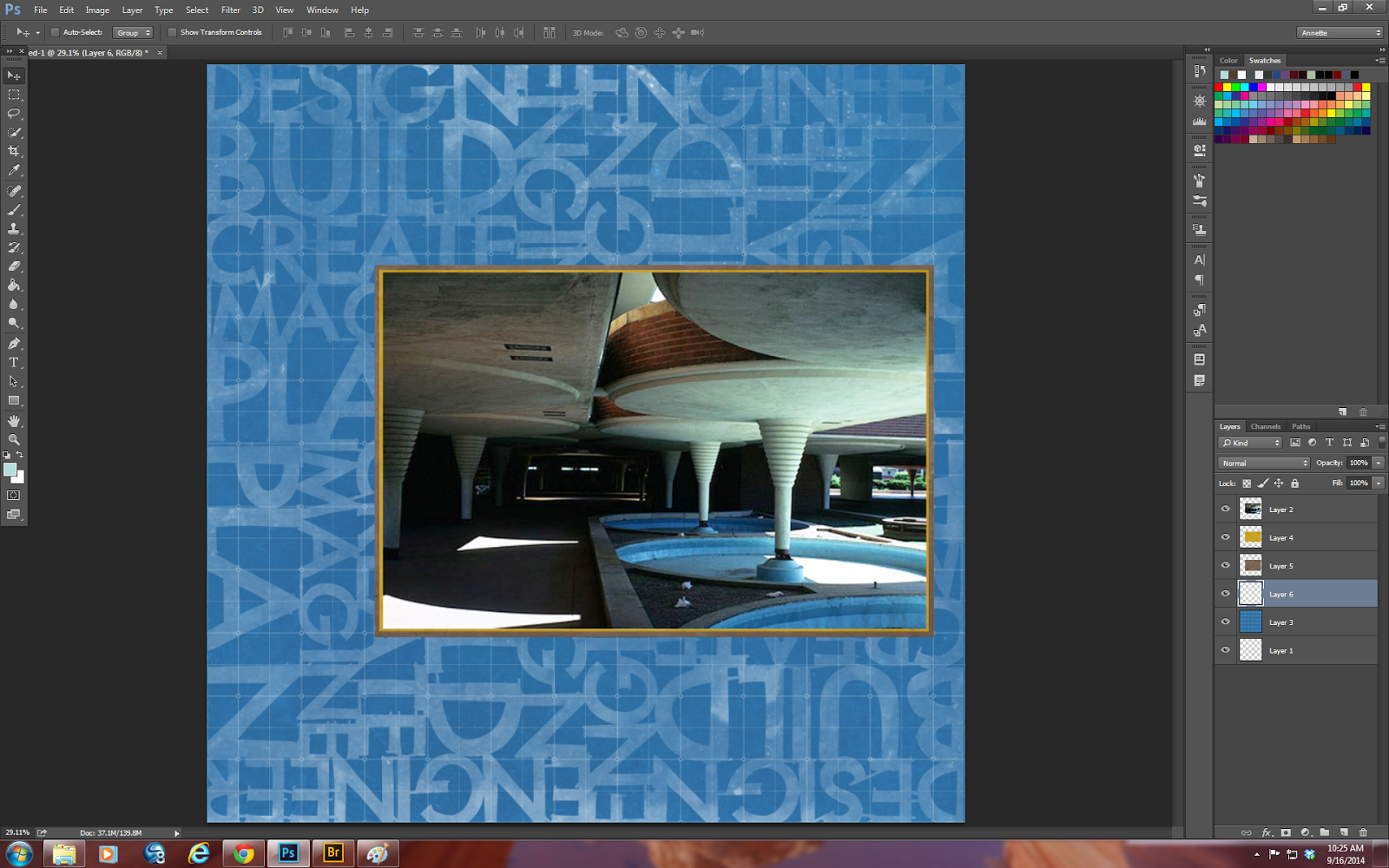Change the screen mode
The width and height of the screenshot is (1389, 868).
(14, 515)
